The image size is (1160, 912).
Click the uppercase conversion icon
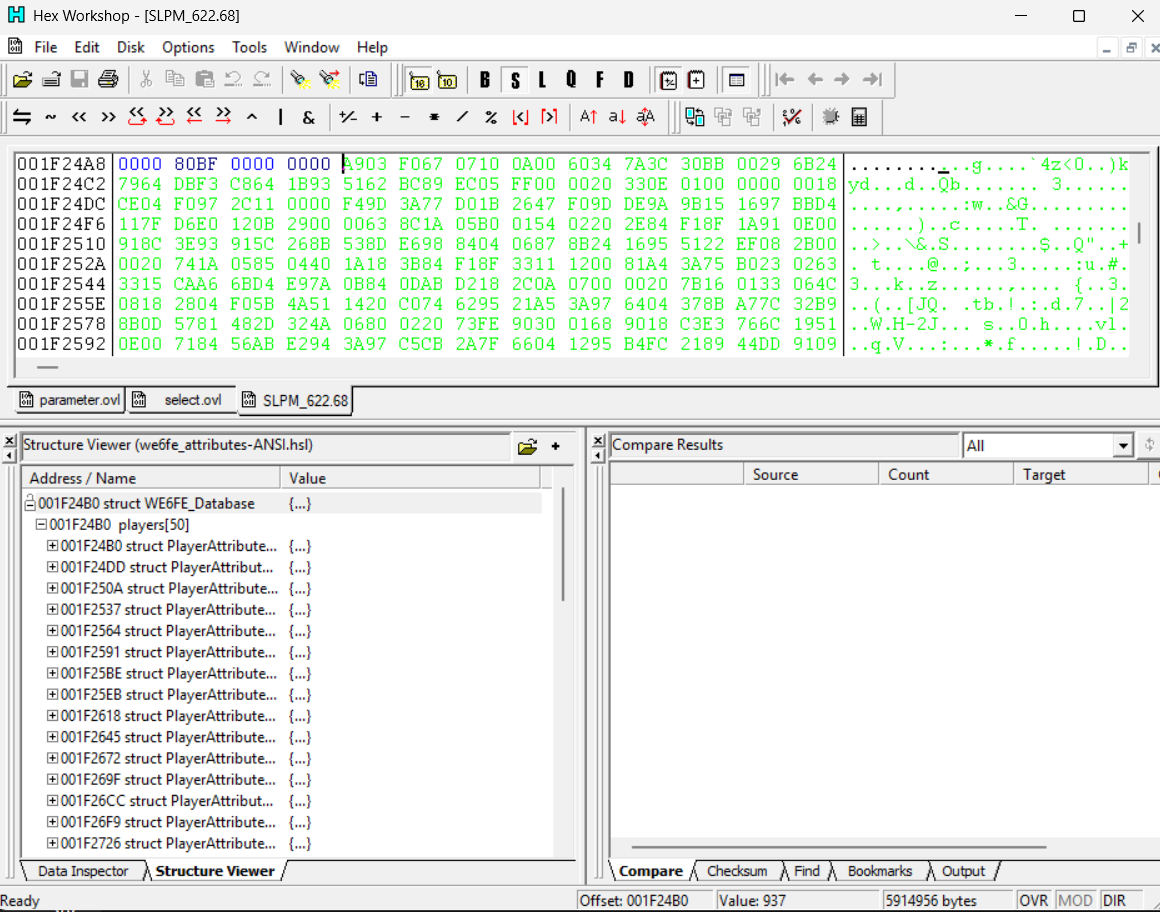pyautogui.click(x=588, y=117)
